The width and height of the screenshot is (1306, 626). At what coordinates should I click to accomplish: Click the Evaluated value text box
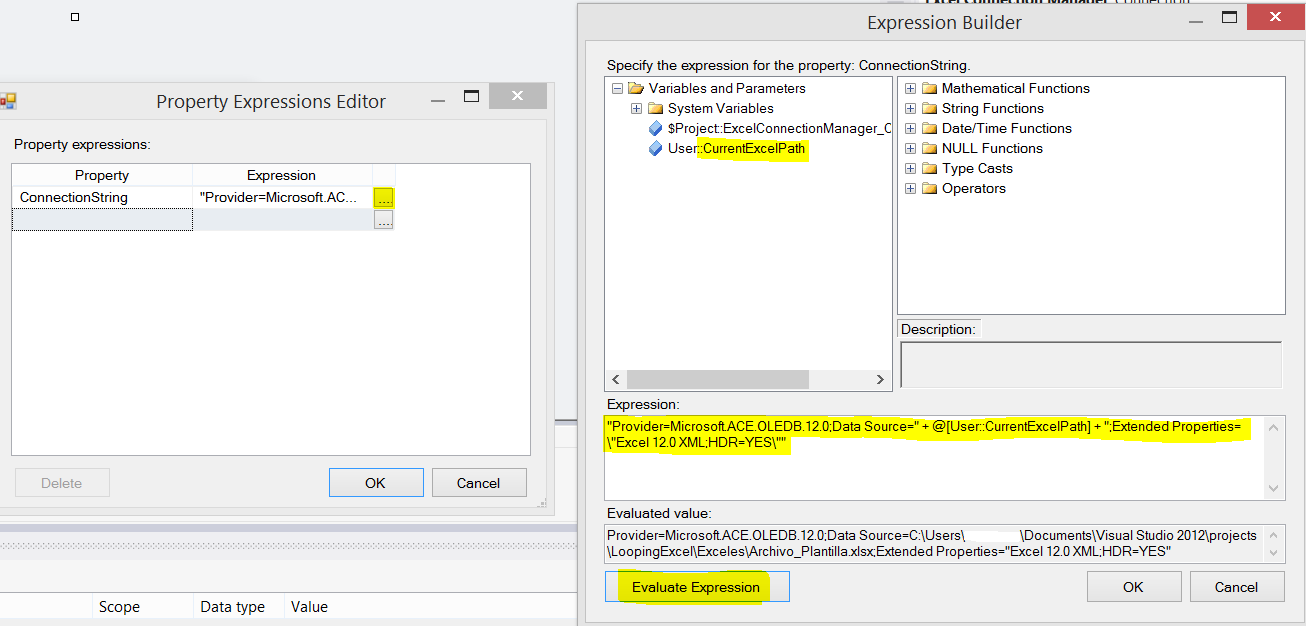click(x=934, y=544)
